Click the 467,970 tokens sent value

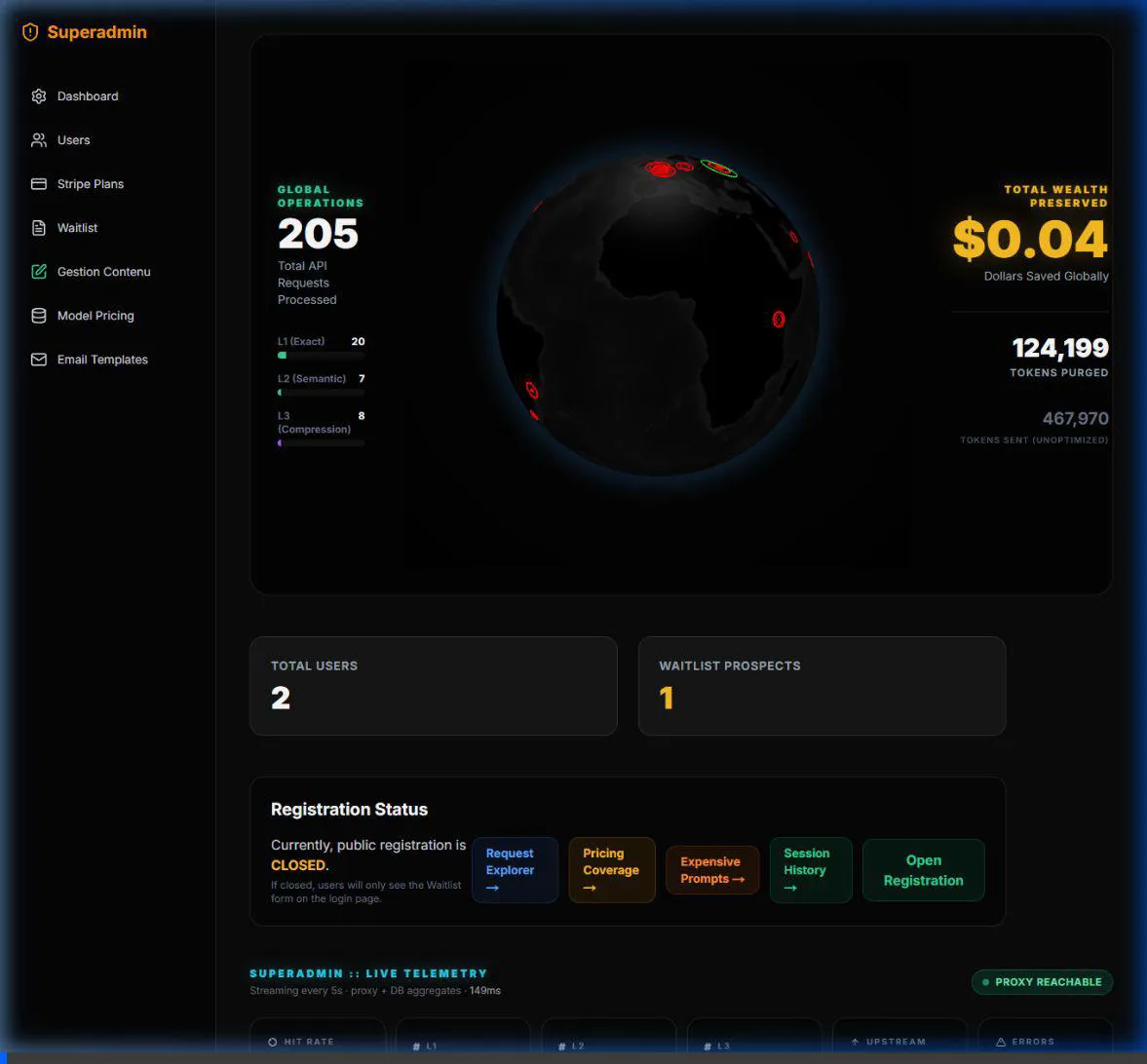tap(1075, 418)
